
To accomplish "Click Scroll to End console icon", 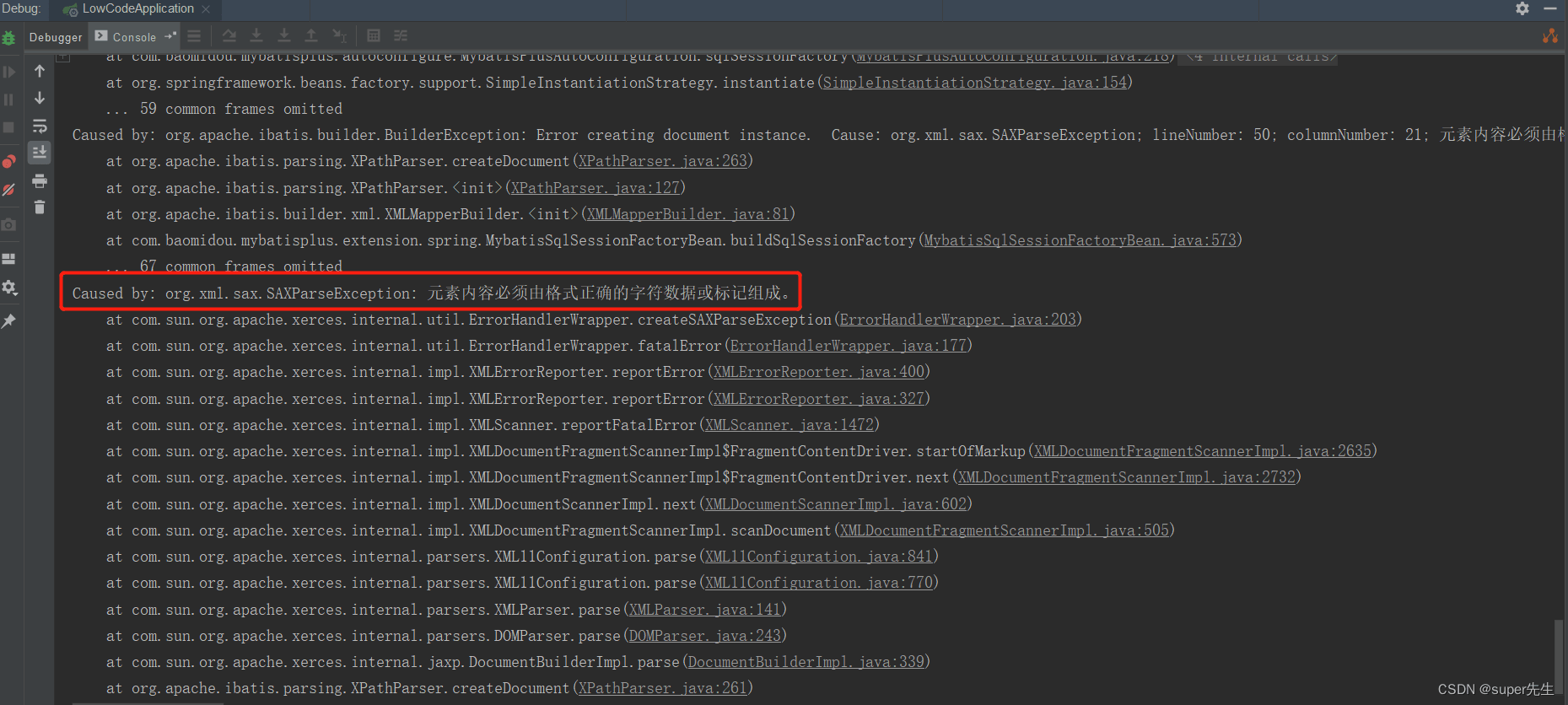I will coord(40,153).
